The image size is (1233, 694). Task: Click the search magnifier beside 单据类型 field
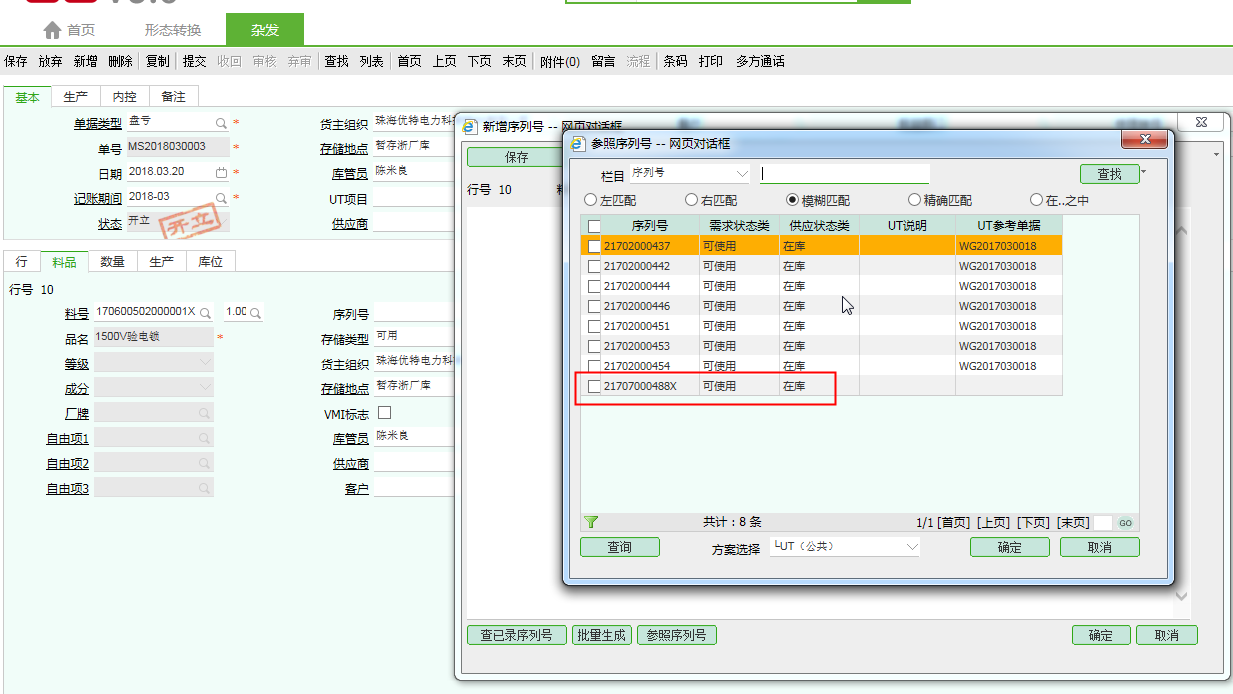tap(221, 122)
